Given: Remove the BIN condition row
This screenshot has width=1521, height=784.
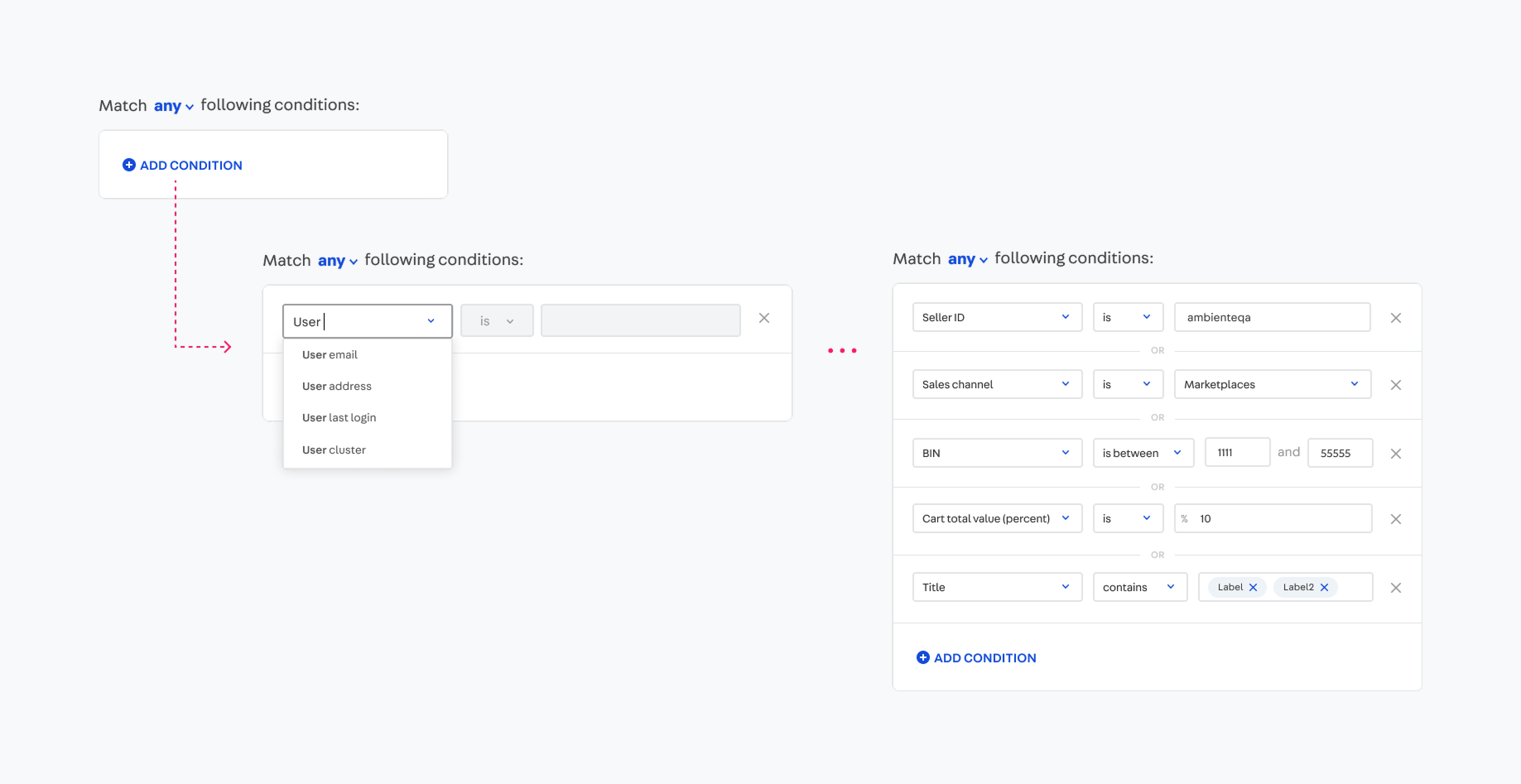Looking at the screenshot, I should click(x=1395, y=454).
